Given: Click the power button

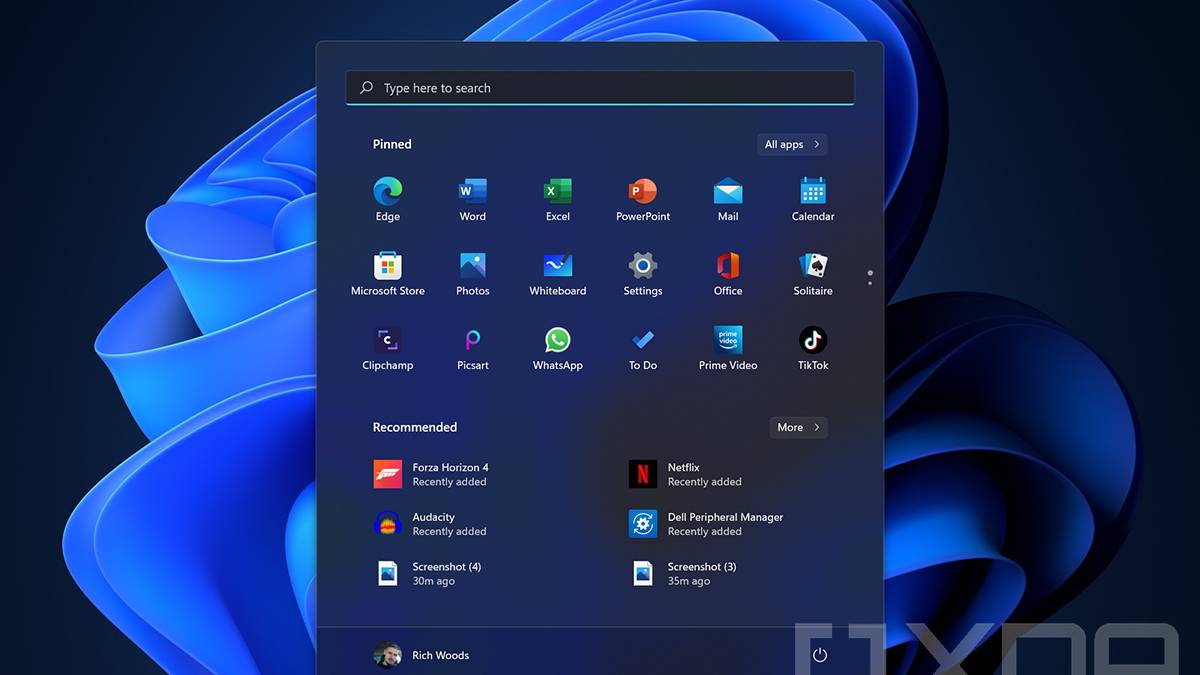Looking at the screenshot, I should [x=820, y=655].
